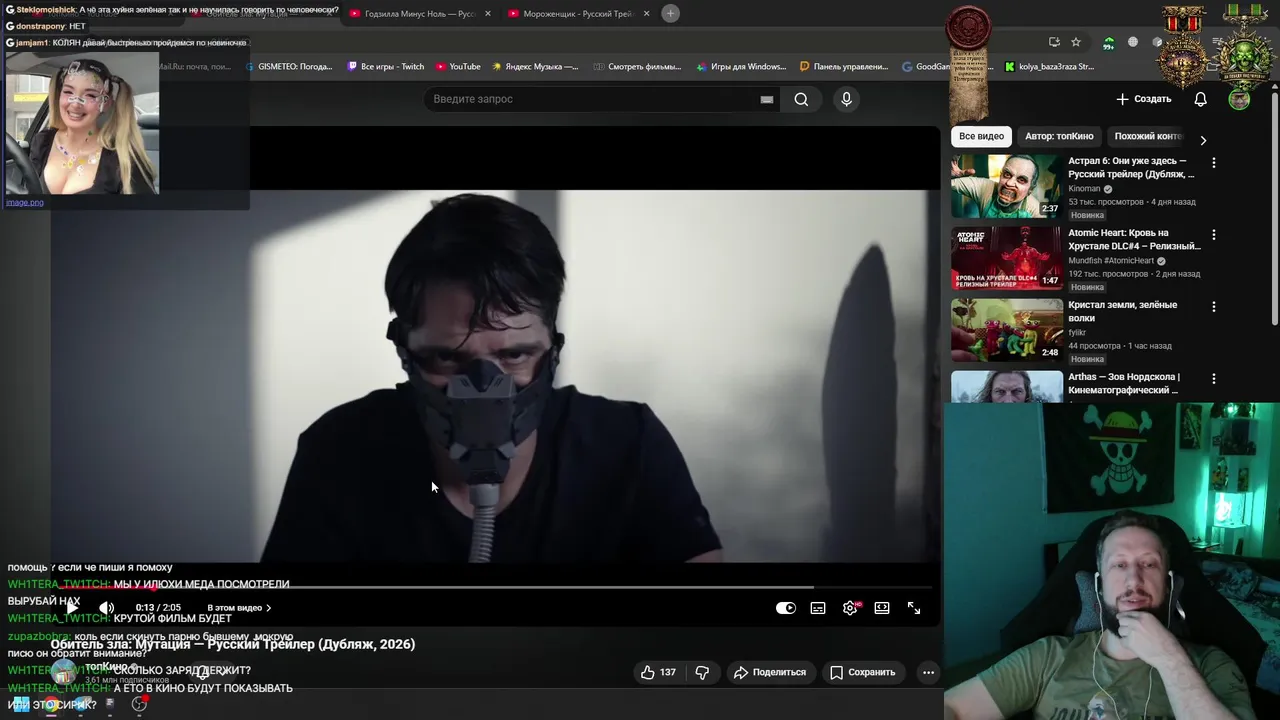Open 'Все игры - Twitch' bookmark
Viewport: 1280px width, 720px height.
point(386,67)
